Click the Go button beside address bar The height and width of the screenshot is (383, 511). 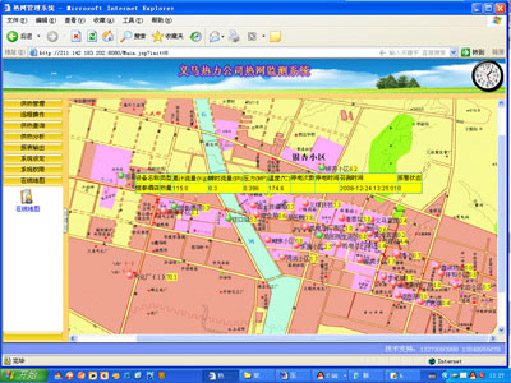(473, 52)
